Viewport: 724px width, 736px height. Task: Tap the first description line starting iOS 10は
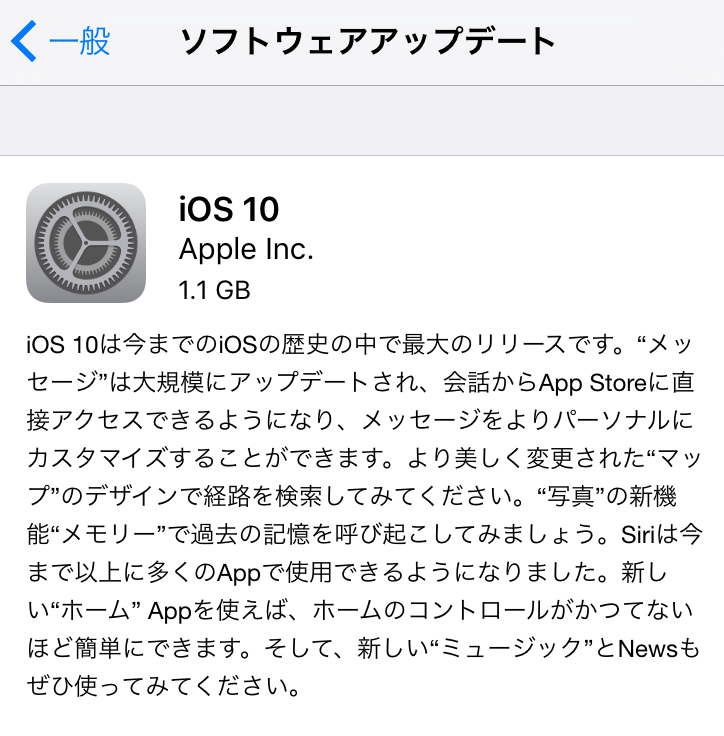pos(359,345)
